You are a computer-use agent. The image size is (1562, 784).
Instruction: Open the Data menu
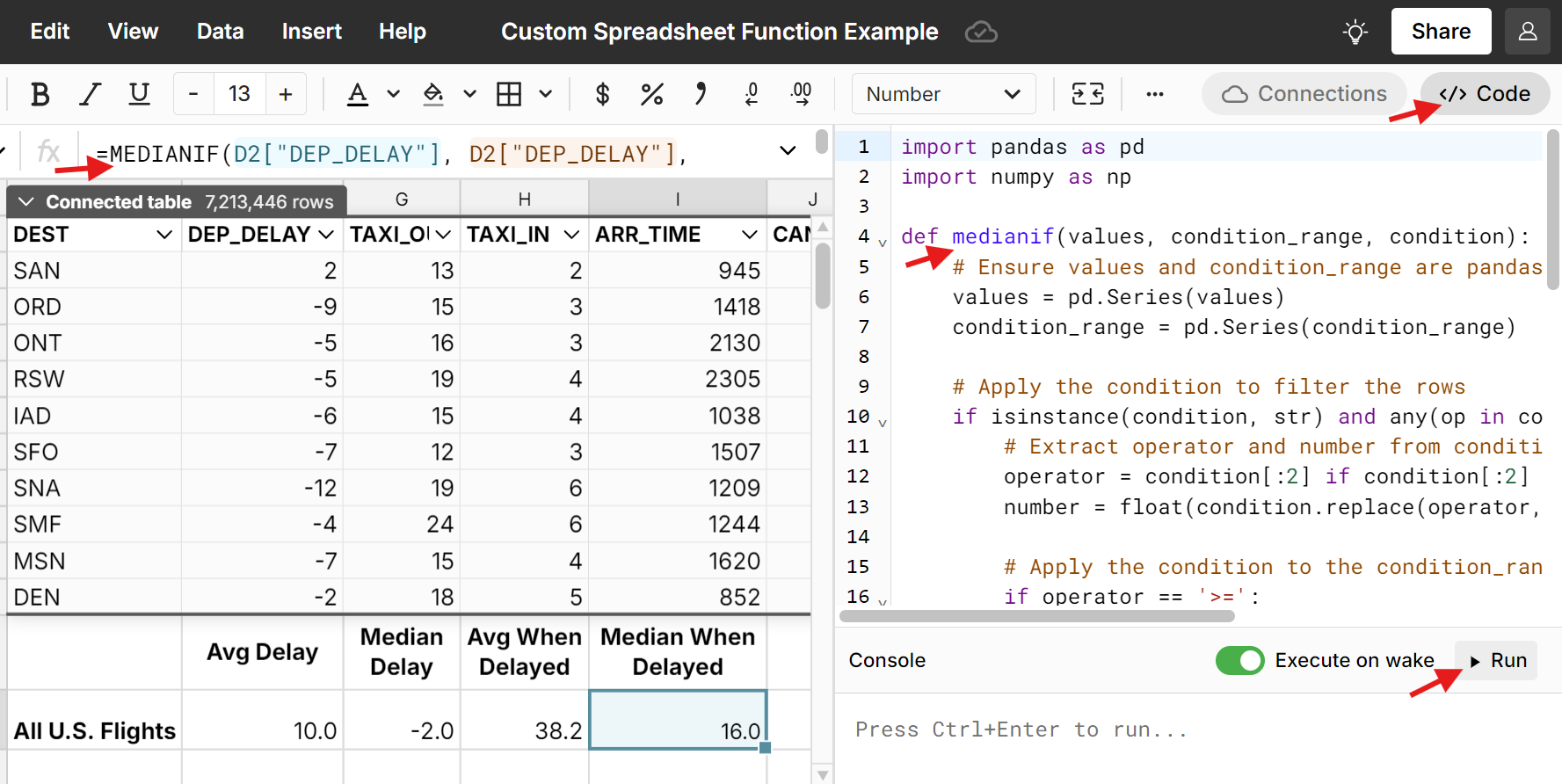(220, 32)
